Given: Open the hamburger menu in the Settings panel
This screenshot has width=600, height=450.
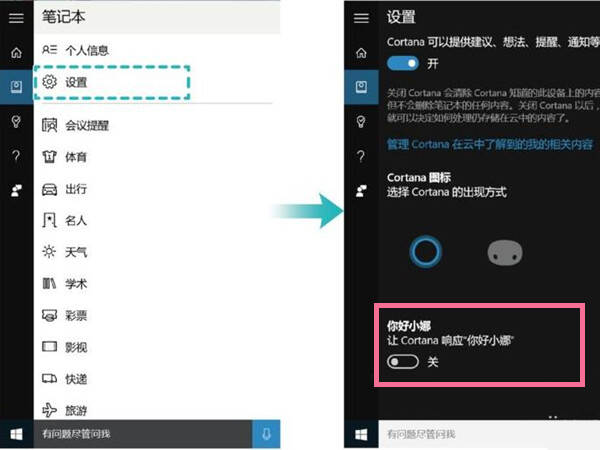Looking at the screenshot, I should pyautogui.click(x=361, y=18).
